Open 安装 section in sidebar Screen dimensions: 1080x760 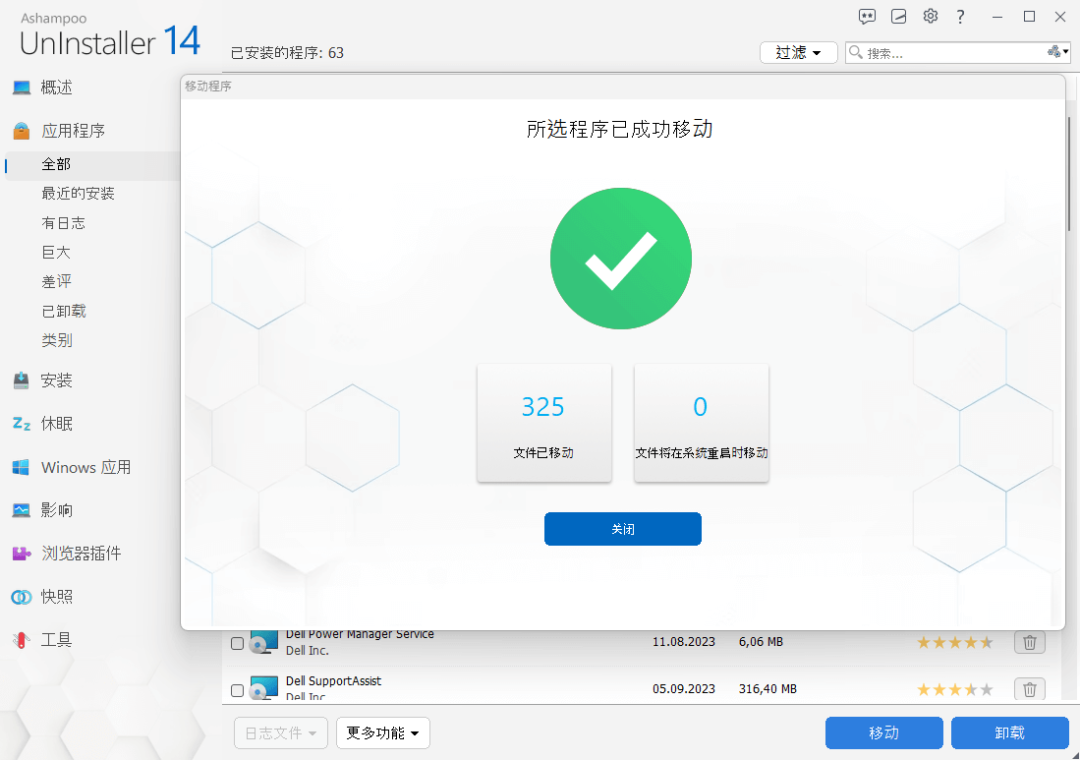tap(56, 380)
